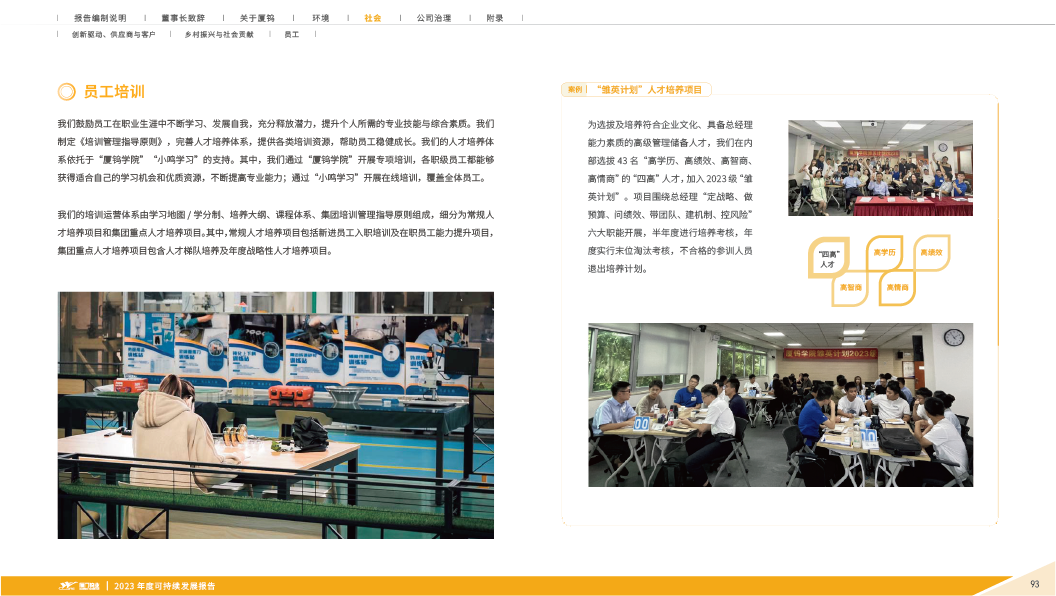Click the page number 93
1056x596 pixels.
1034,584
